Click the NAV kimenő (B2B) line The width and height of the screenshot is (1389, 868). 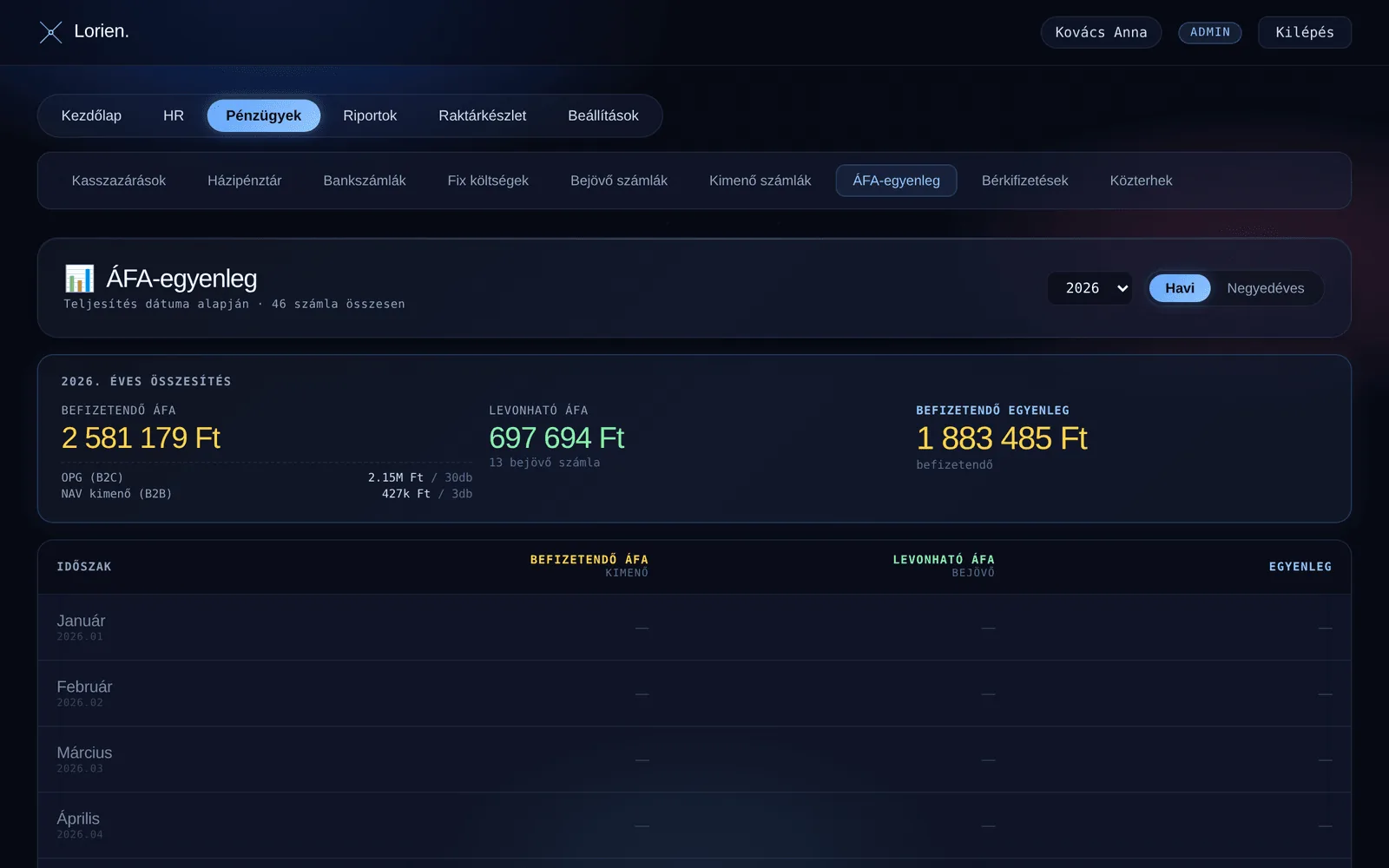(267, 494)
